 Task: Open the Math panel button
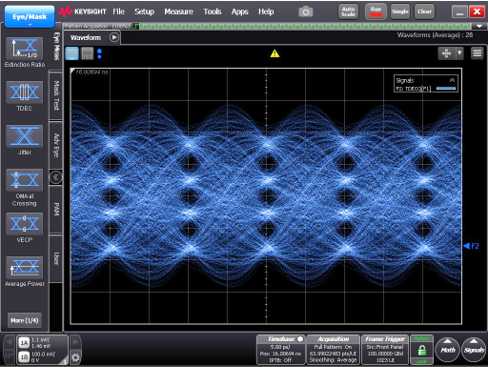448,350
